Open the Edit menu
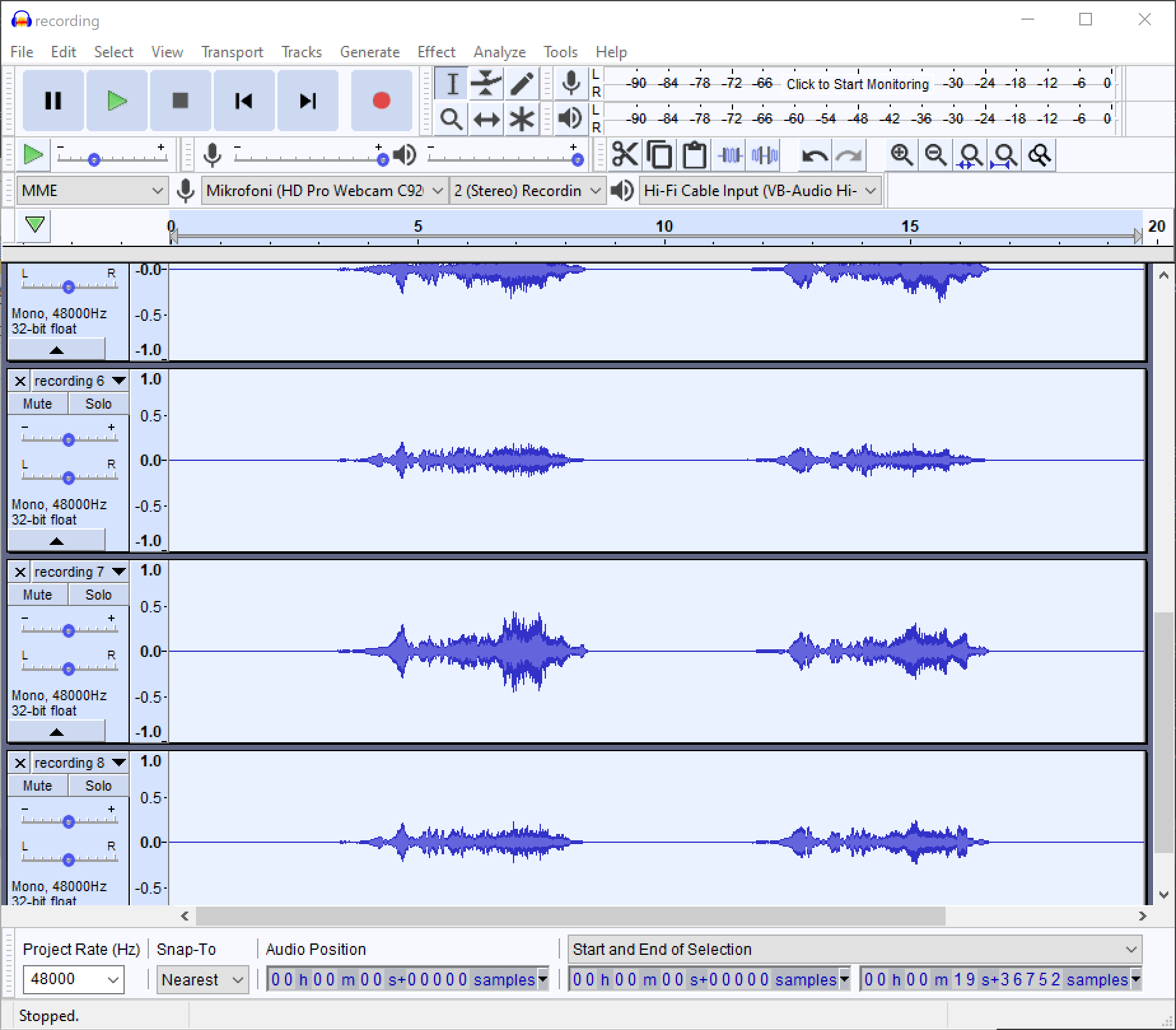The width and height of the screenshot is (1176, 1030). click(64, 52)
